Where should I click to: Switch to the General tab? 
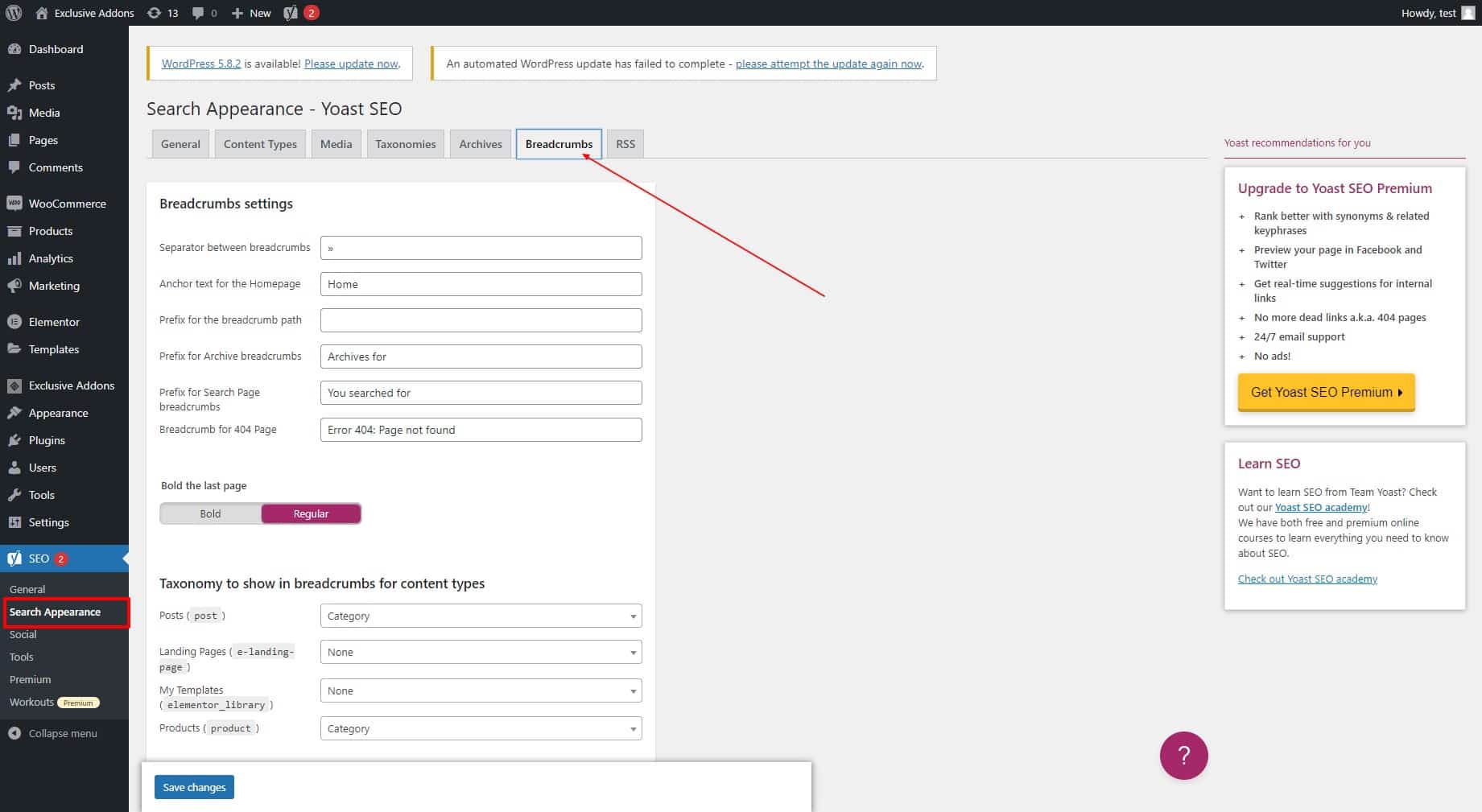(180, 144)
